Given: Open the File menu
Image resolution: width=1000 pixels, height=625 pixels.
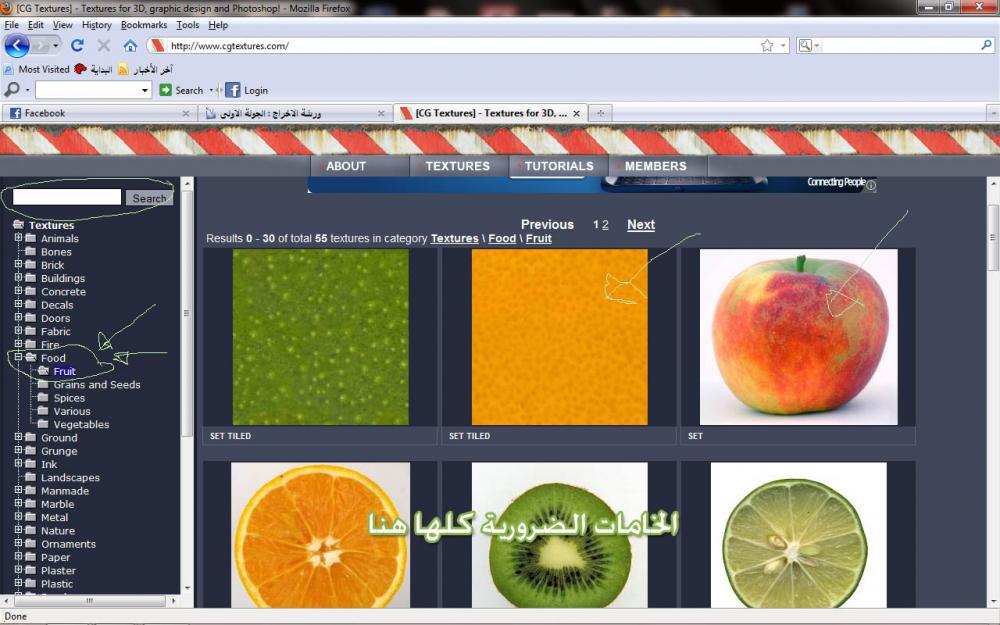Looking at the screenshot, I should pyautogui.click(x=11, y=25).
